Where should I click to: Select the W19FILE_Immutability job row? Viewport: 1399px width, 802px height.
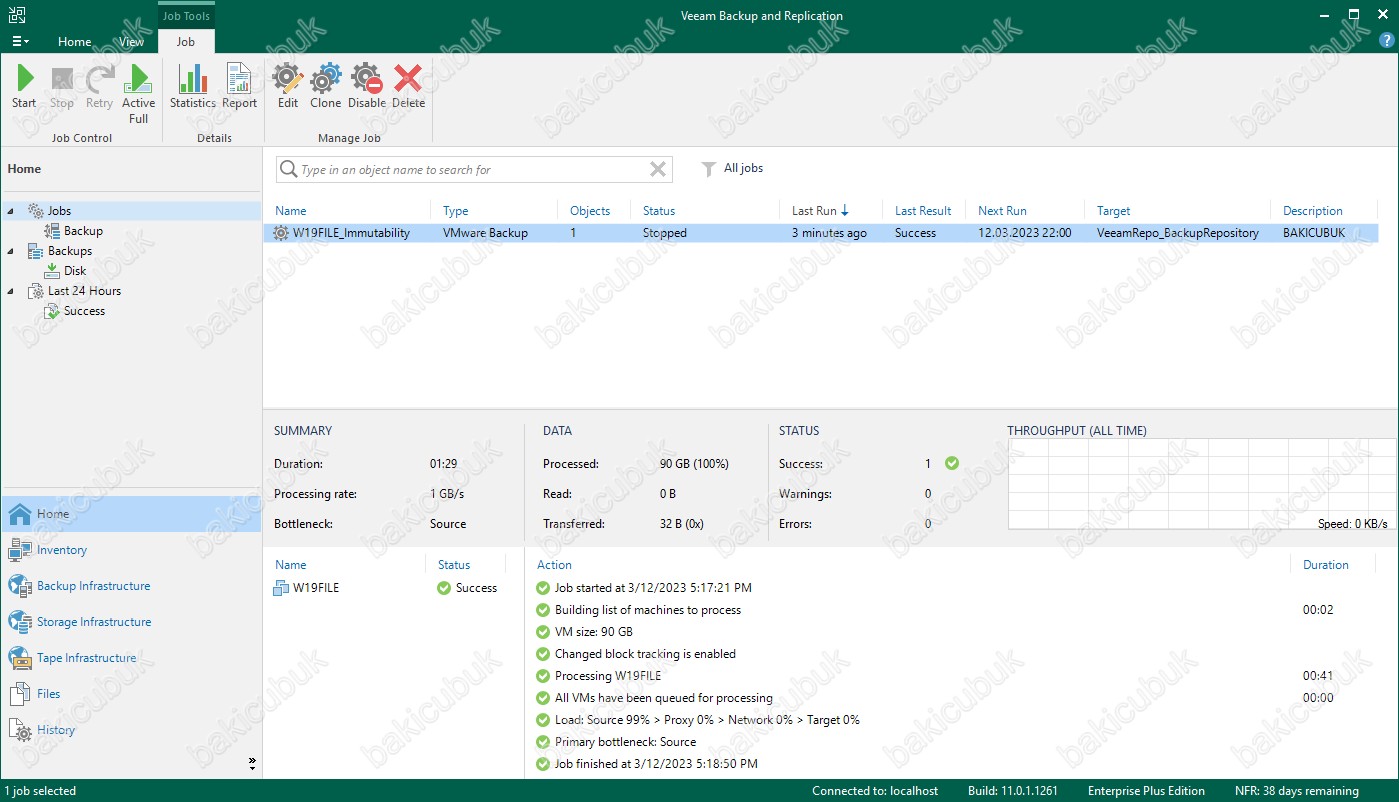click(x=822, y=233)
